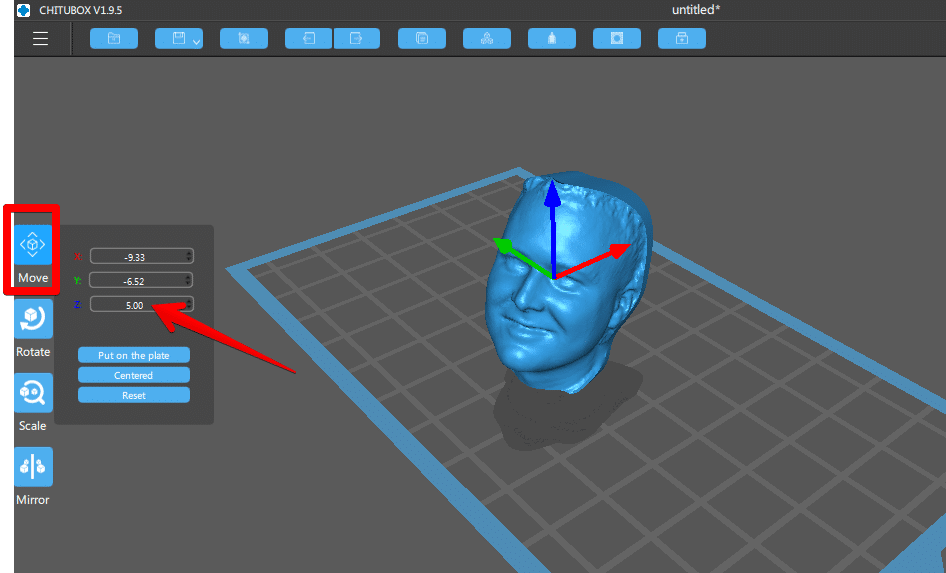Select the Move tool

coord(33,244)
